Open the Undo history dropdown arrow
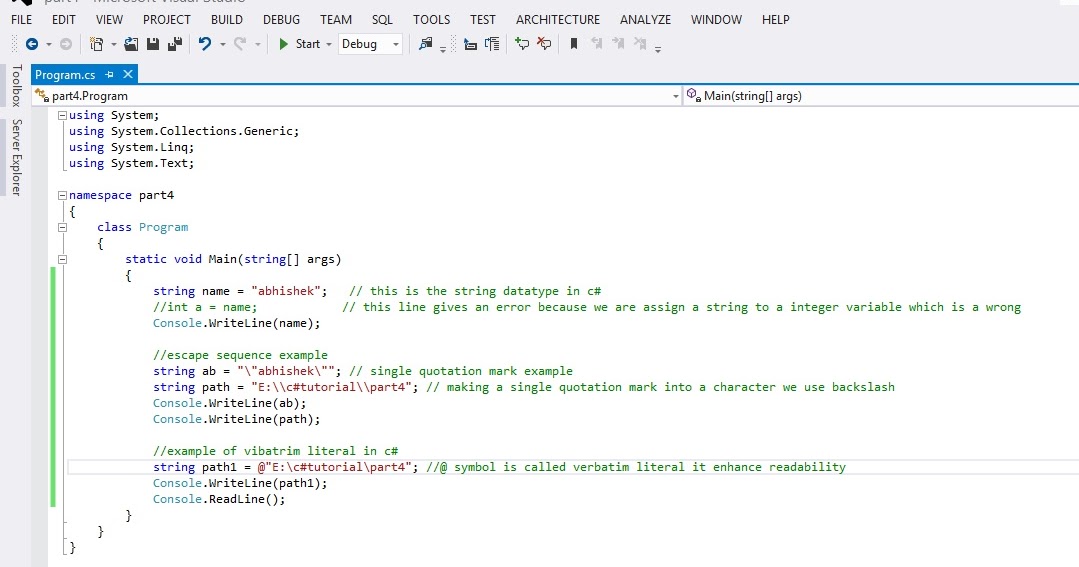This screenshot has width=1079, height=567. click(x=222, y=45)
